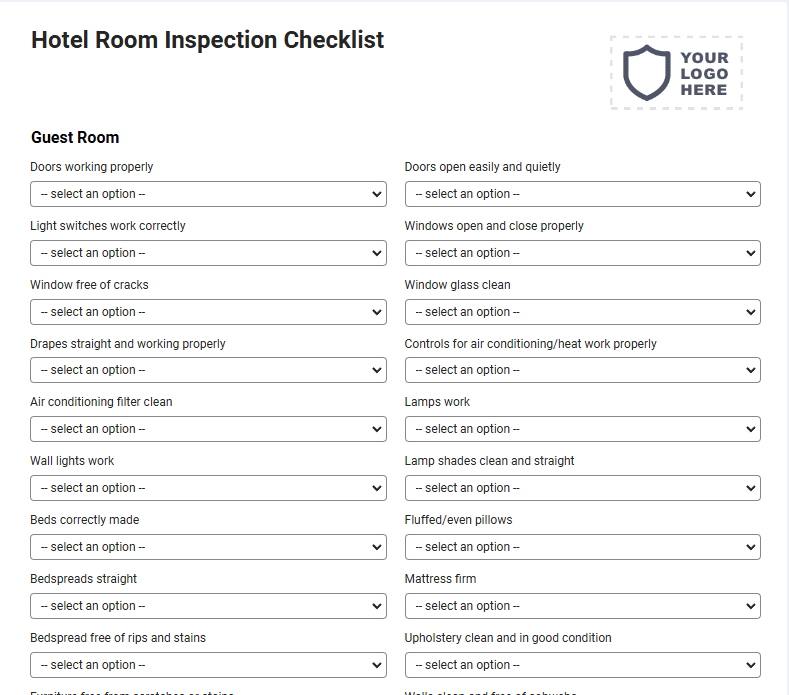This screenshot has height=695, width=789.
Task: Expand Upholstery clean and in good condition dropdown
Action: click(583, 665)
